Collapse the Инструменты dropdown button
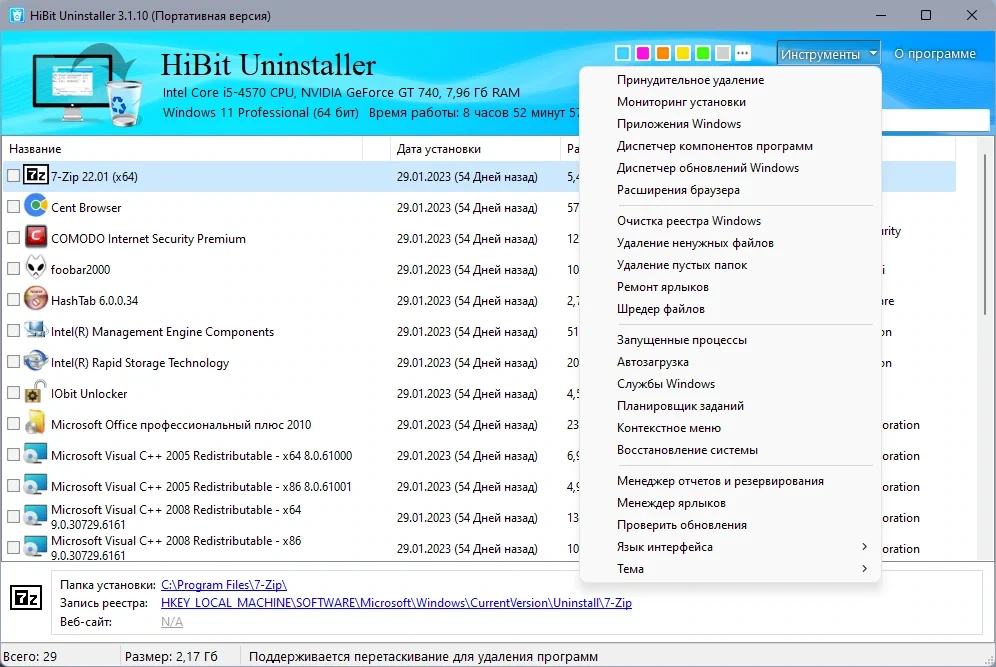 pyautogui.click(x=828, y=54)
